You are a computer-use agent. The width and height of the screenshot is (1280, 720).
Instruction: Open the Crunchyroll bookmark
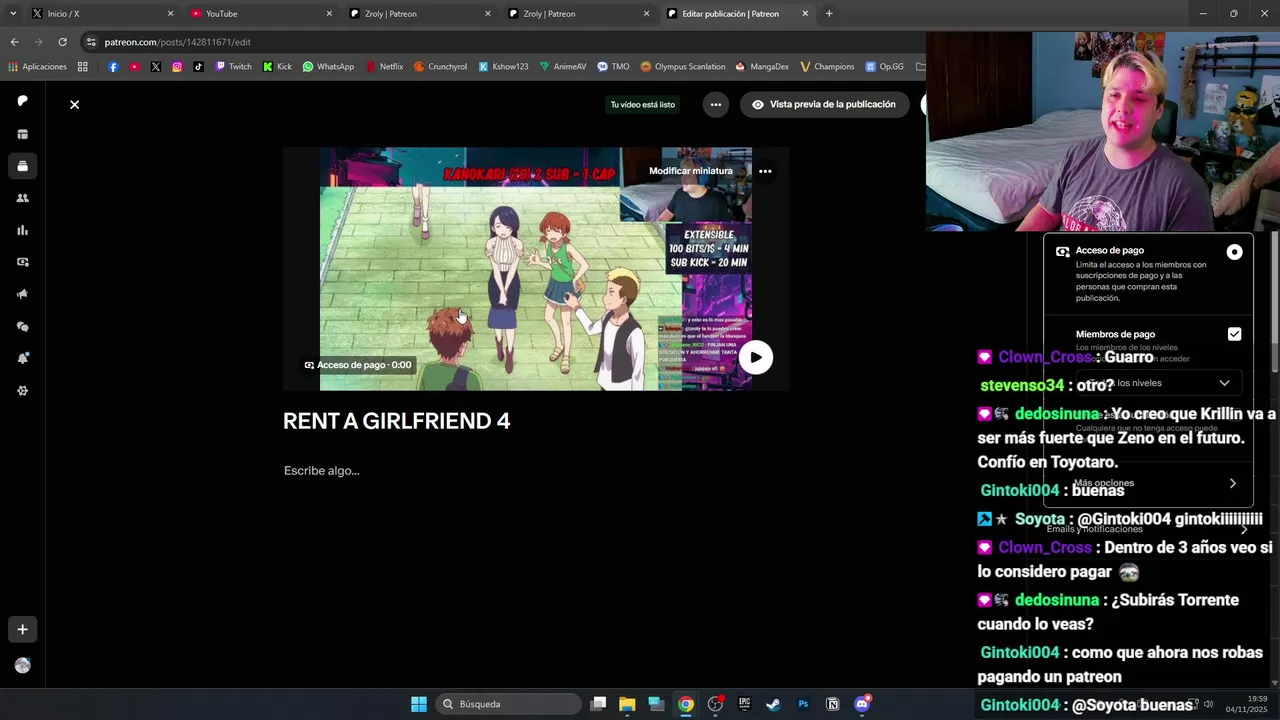(440, 67)
